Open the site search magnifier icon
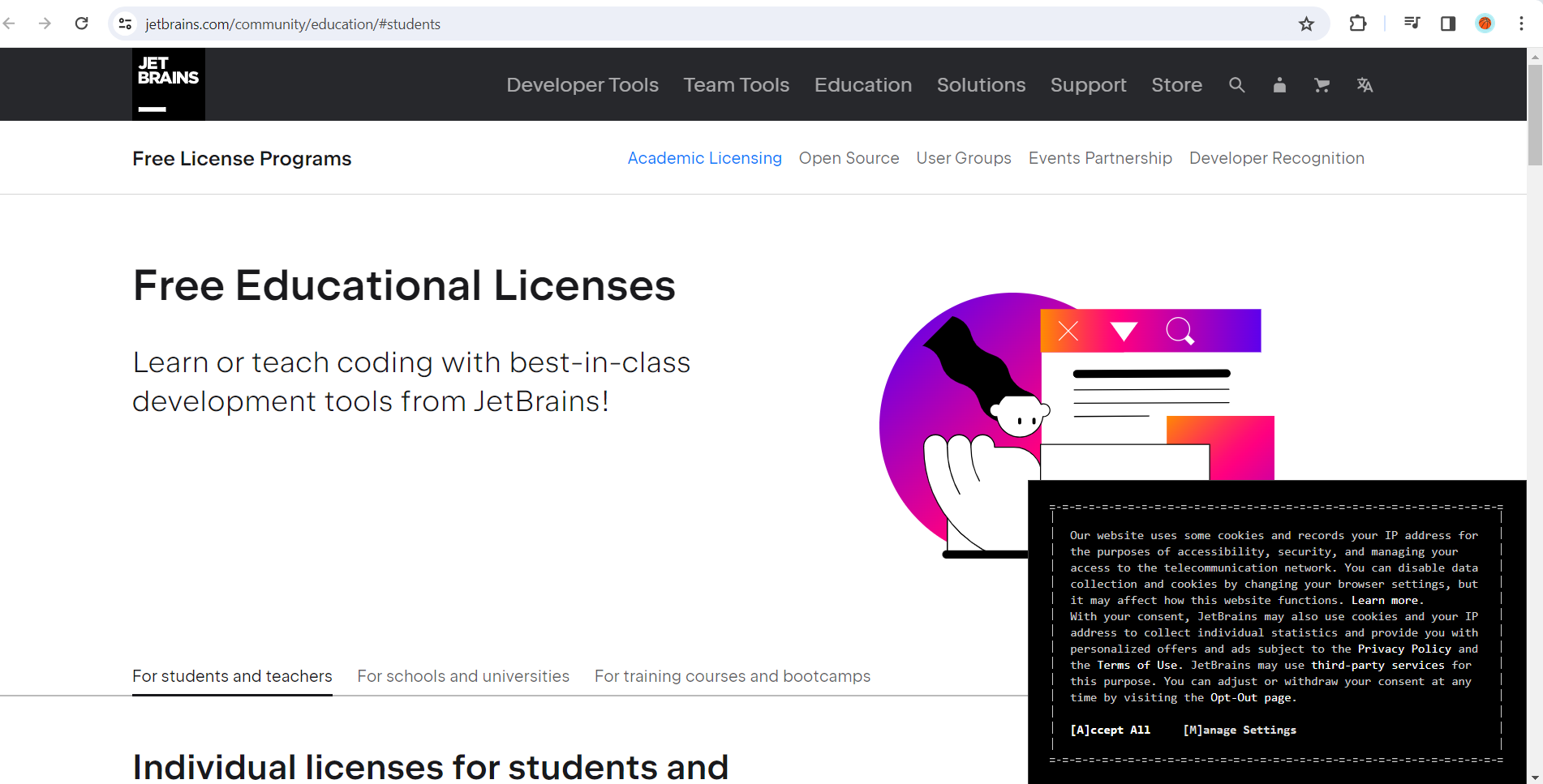 [x=1236, y=85]
